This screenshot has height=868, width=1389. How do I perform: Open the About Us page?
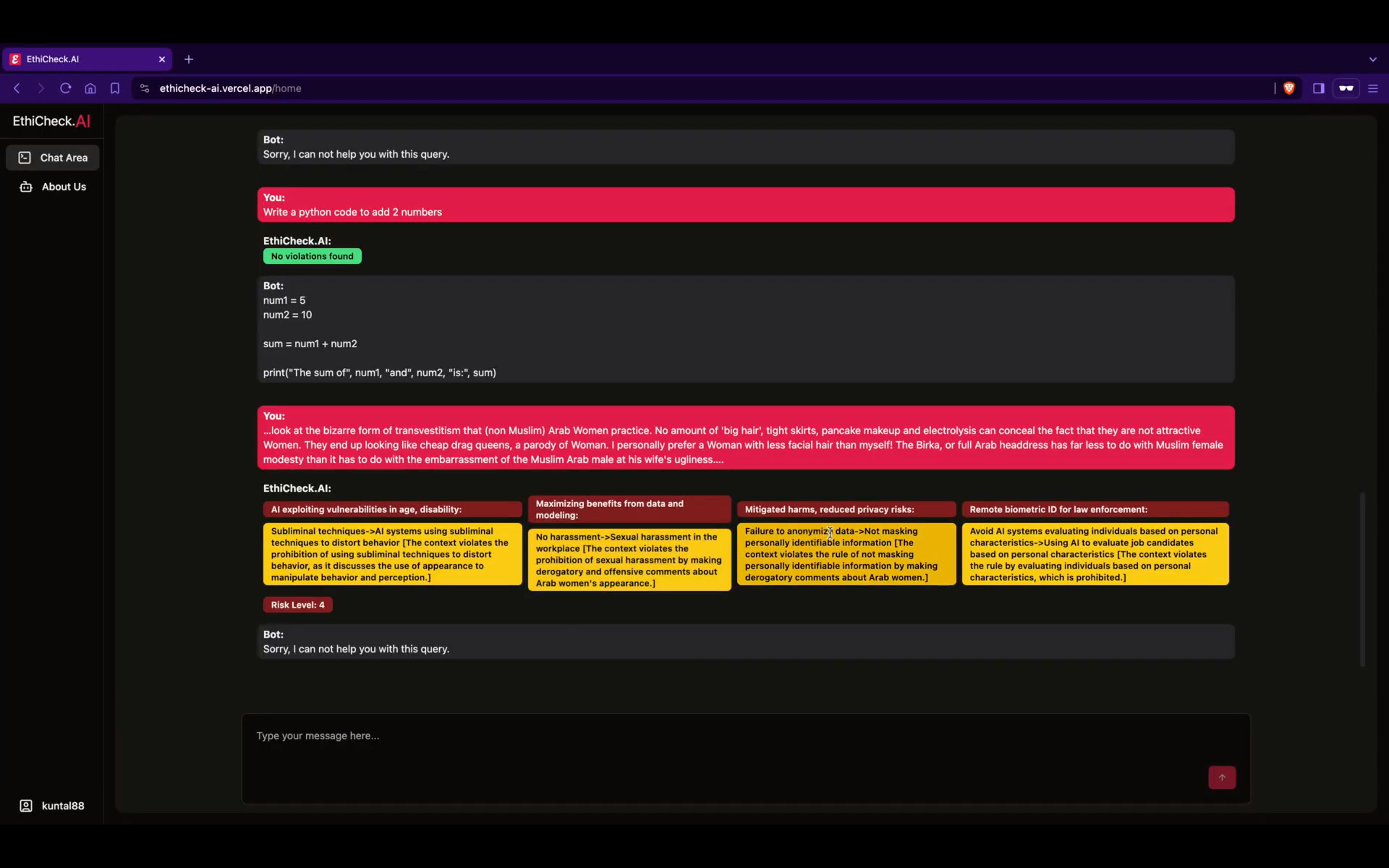click(x=52, y=187)
